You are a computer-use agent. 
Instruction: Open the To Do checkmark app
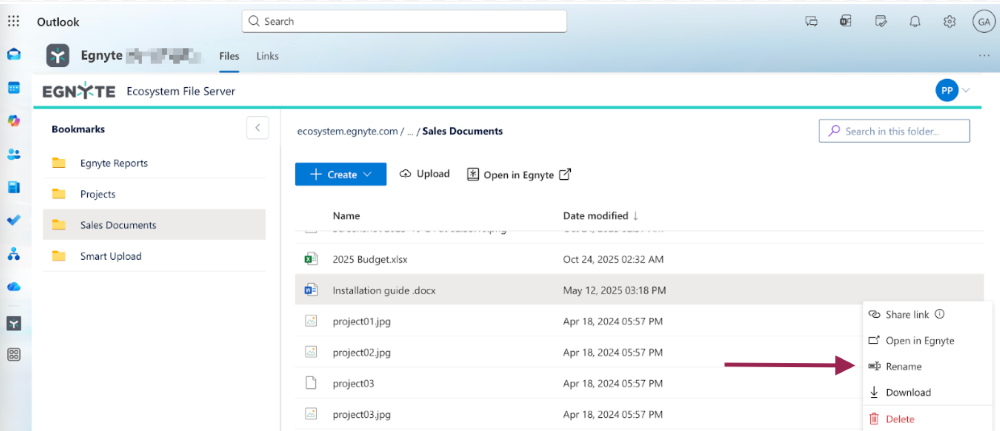pos(14,220)
